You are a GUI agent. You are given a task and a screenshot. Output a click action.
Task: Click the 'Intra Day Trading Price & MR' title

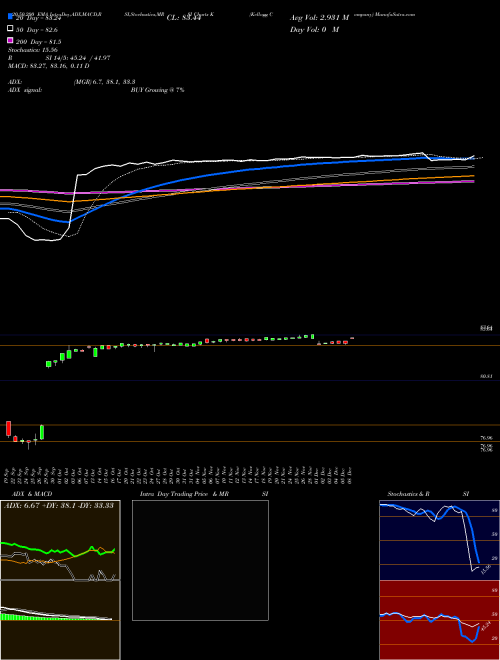[x=185, y=494]
